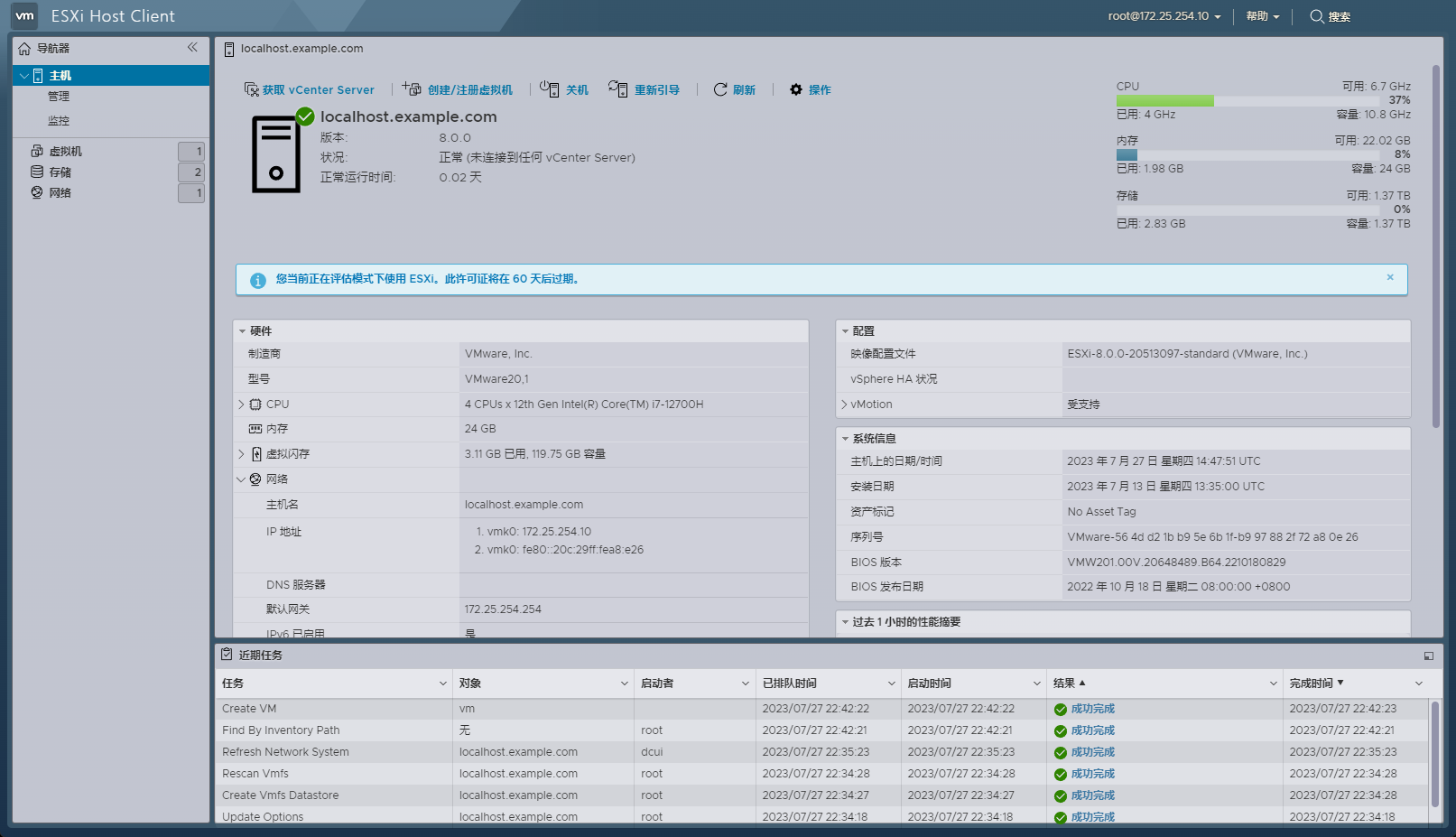Image resolution: width=1456 pixels, height=837 pixels.
Task: Maximize the recent tasks panel
Action: click(x=1429, y=656)
